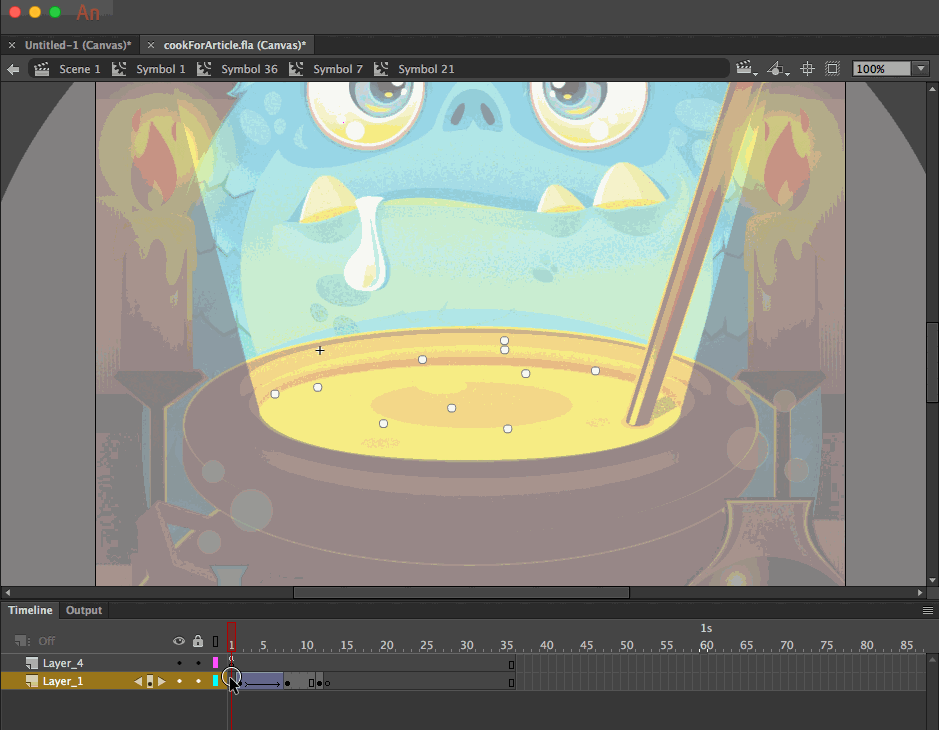Image resolution: width=939 pixels, height=730 pixels.
Task: Toggle outline view for Layer_1
Action: tap(217, 681)
